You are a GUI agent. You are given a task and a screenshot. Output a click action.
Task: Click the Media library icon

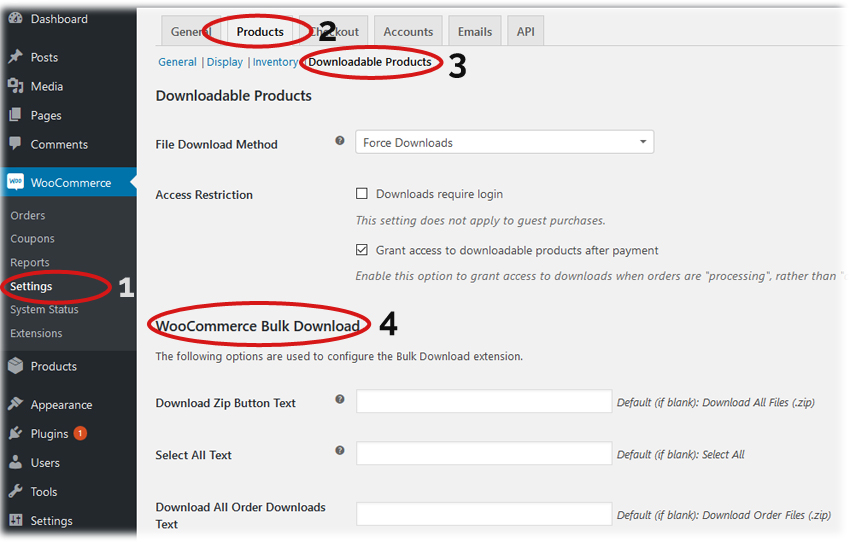tap(15, 86)
